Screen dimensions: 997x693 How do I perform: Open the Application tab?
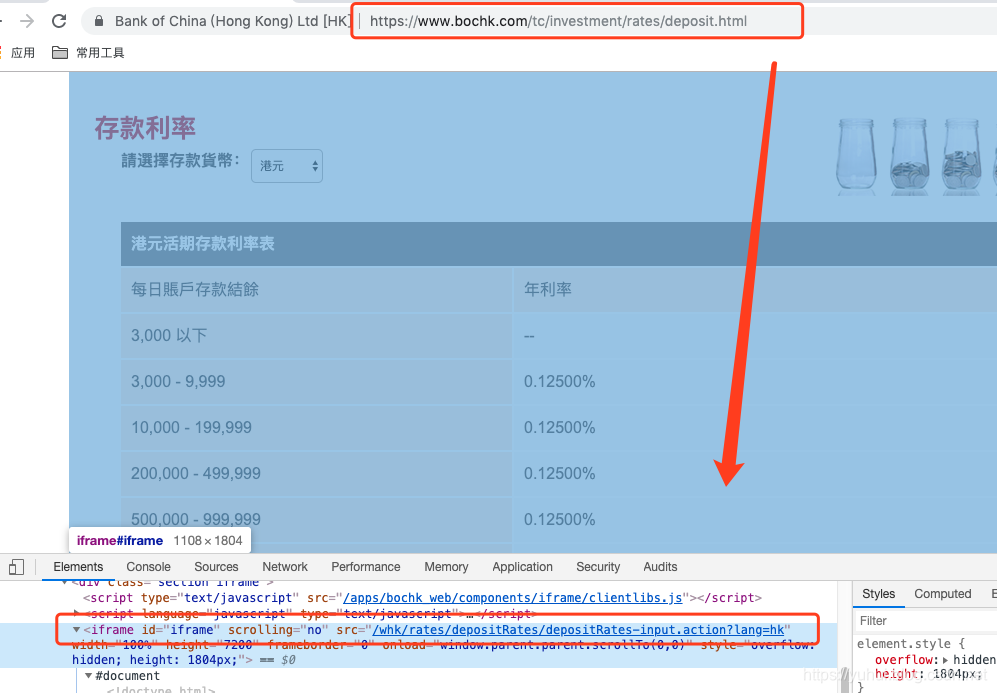coord(522,566)
